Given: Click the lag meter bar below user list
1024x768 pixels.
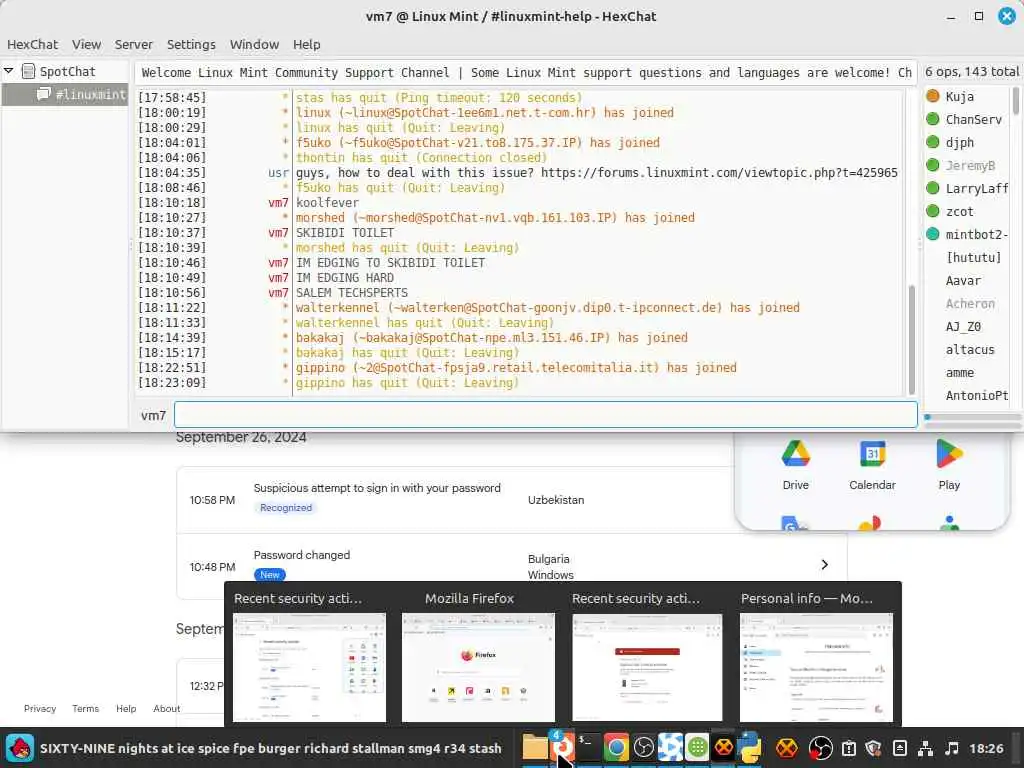Looking at the screenshot, I should click(971, 417).
